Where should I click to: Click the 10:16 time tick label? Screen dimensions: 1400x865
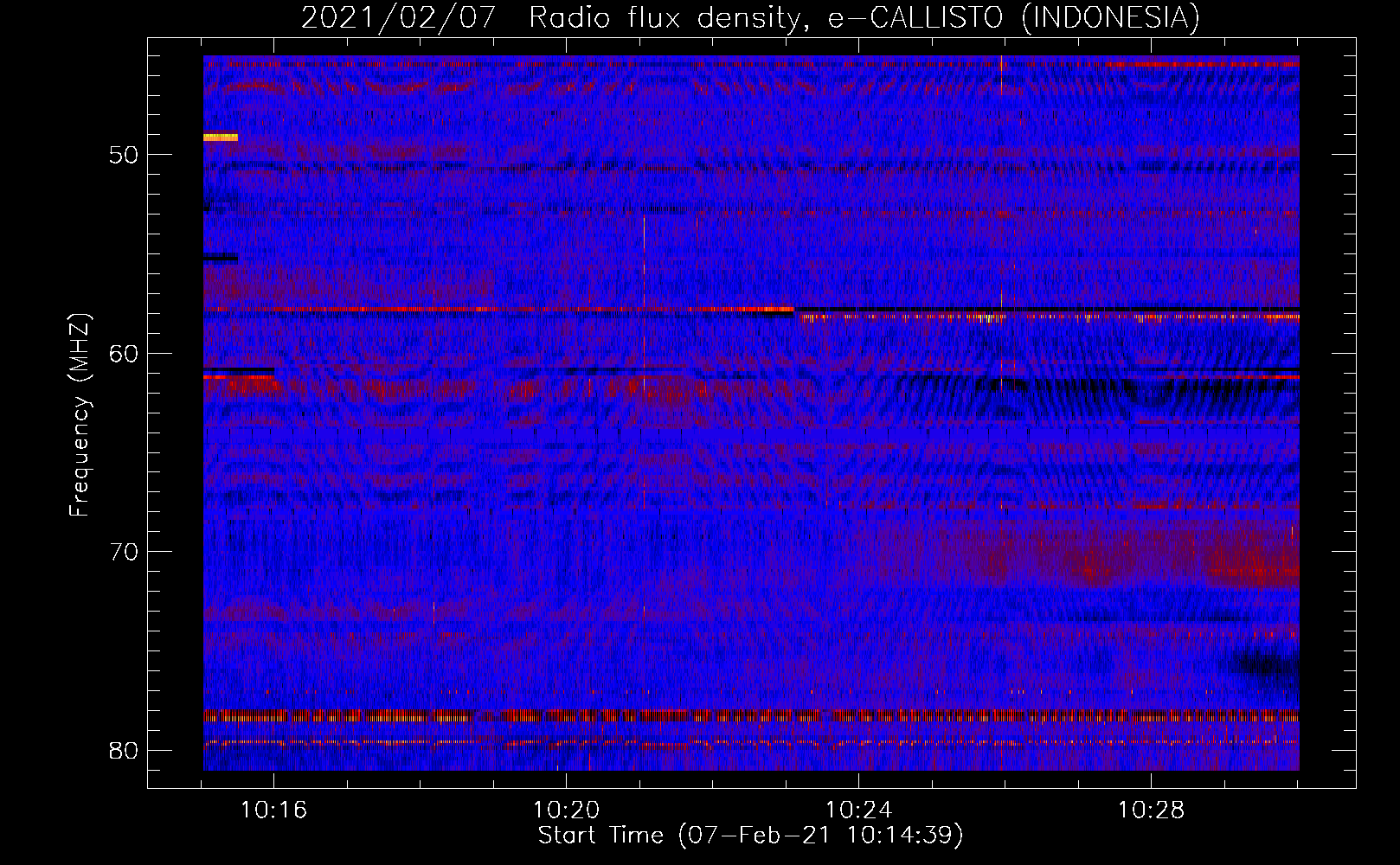pos(274,811)
